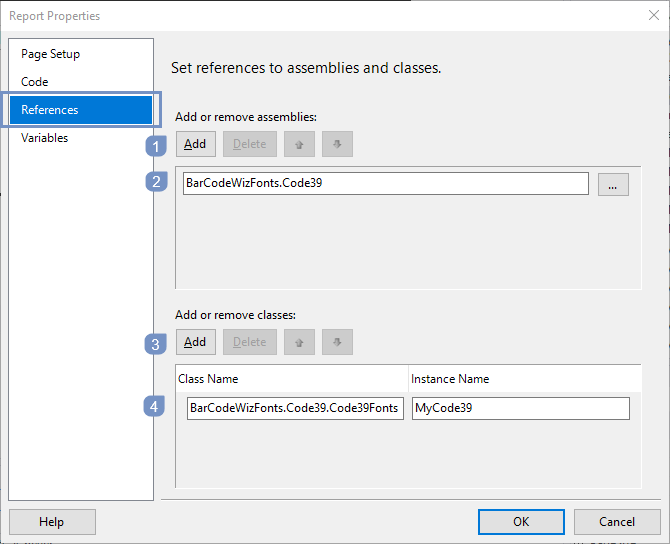Select the References page
The width and height of the screenshot is (670, 544).
pyautogui.click(x=81, y=110)
